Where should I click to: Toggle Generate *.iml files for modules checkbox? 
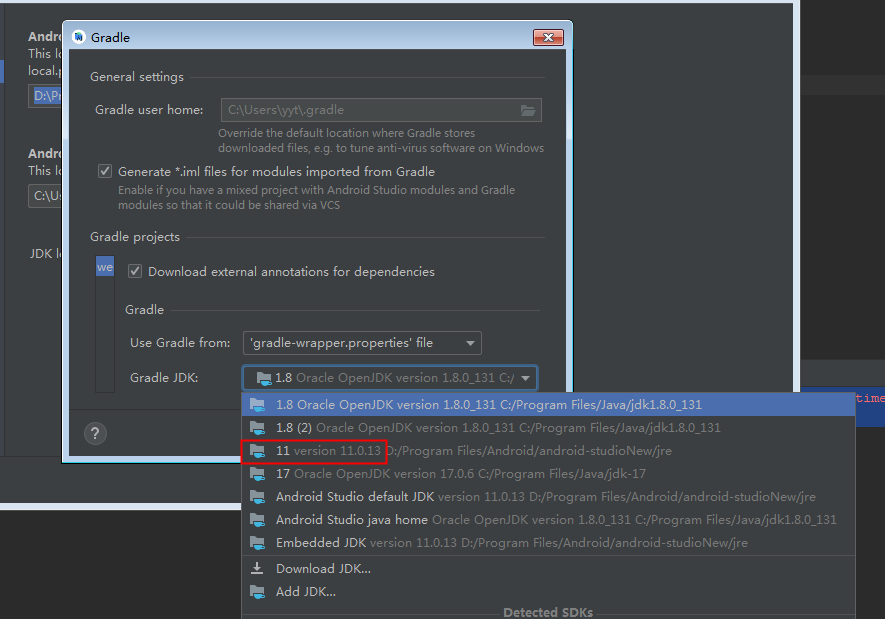point(105,171)
